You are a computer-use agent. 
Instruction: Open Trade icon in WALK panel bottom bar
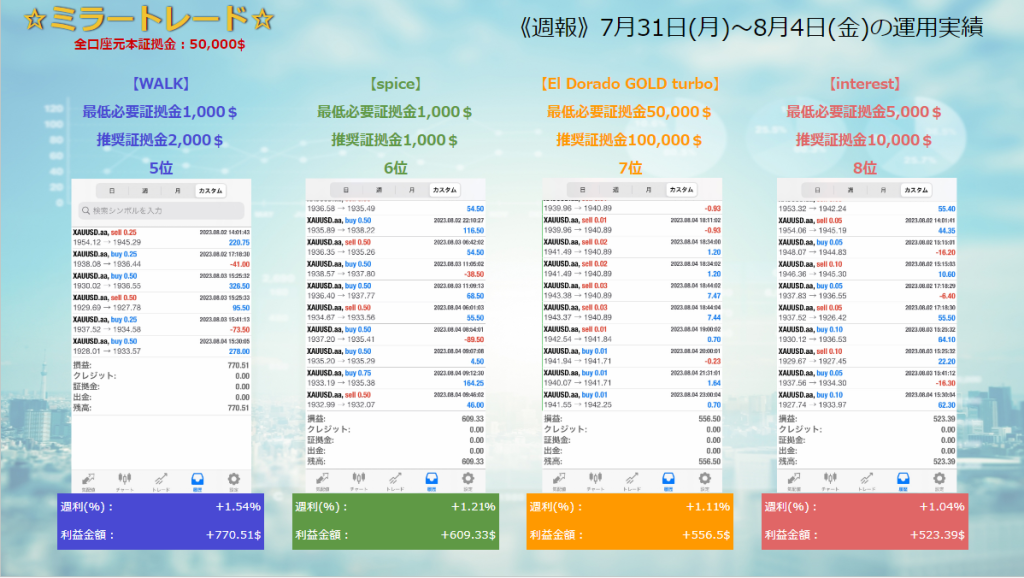(161, 480)
